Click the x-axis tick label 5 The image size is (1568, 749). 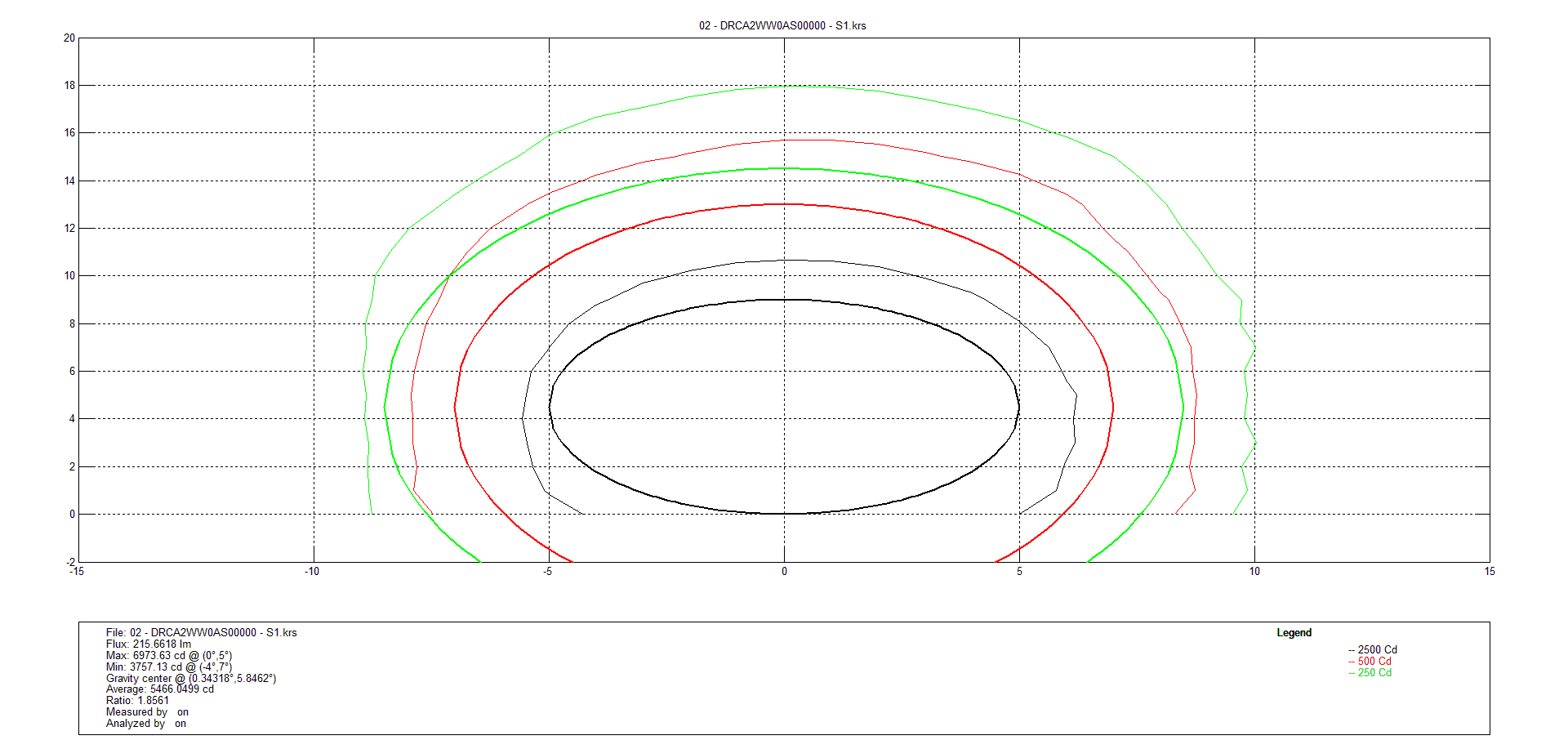[1019, 572]
